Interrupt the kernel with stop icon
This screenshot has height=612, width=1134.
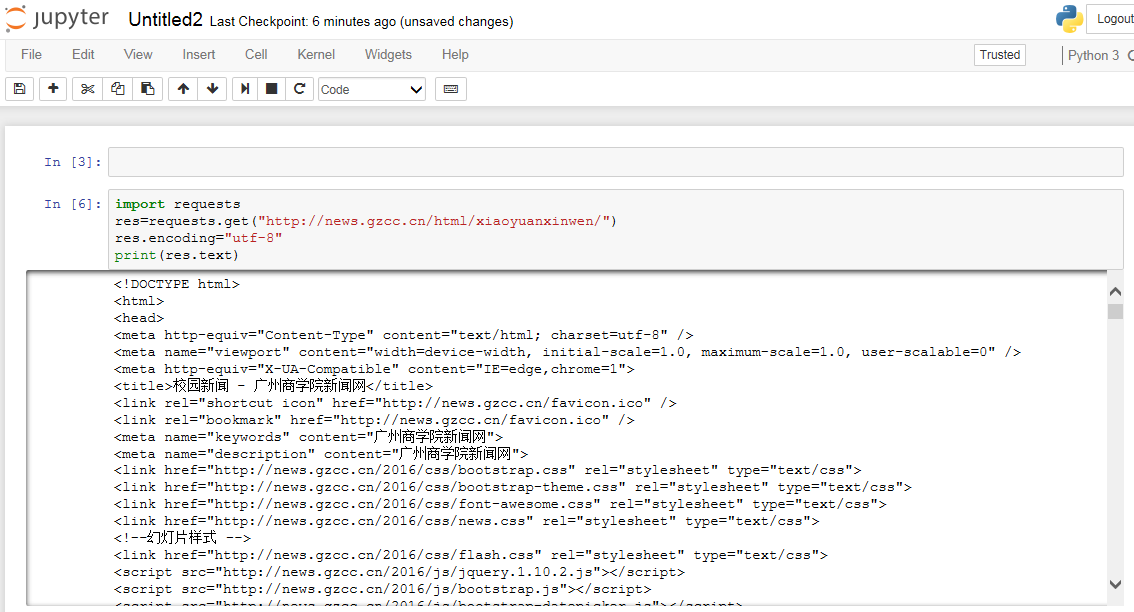(271, 89)
